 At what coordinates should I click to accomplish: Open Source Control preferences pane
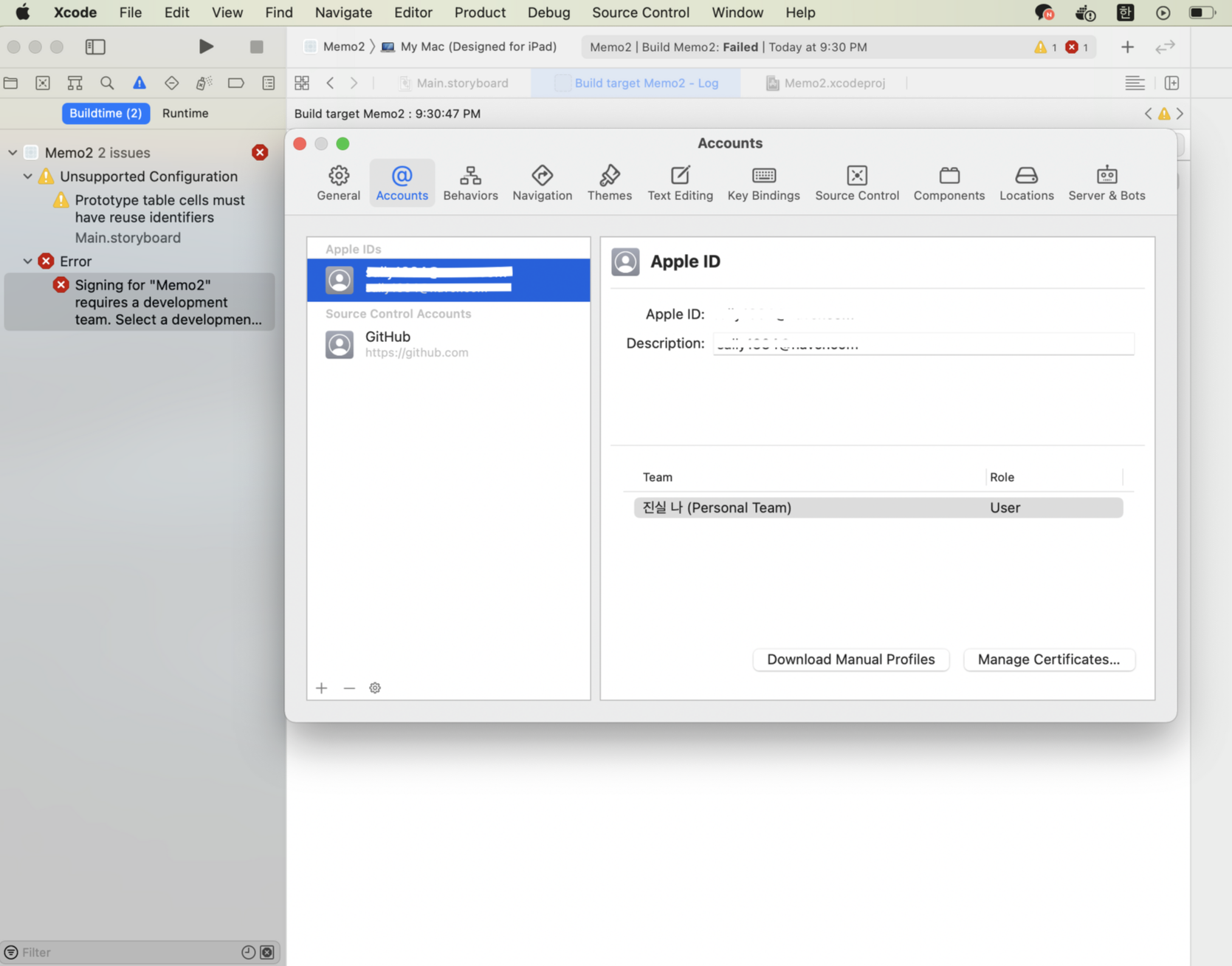856,182
